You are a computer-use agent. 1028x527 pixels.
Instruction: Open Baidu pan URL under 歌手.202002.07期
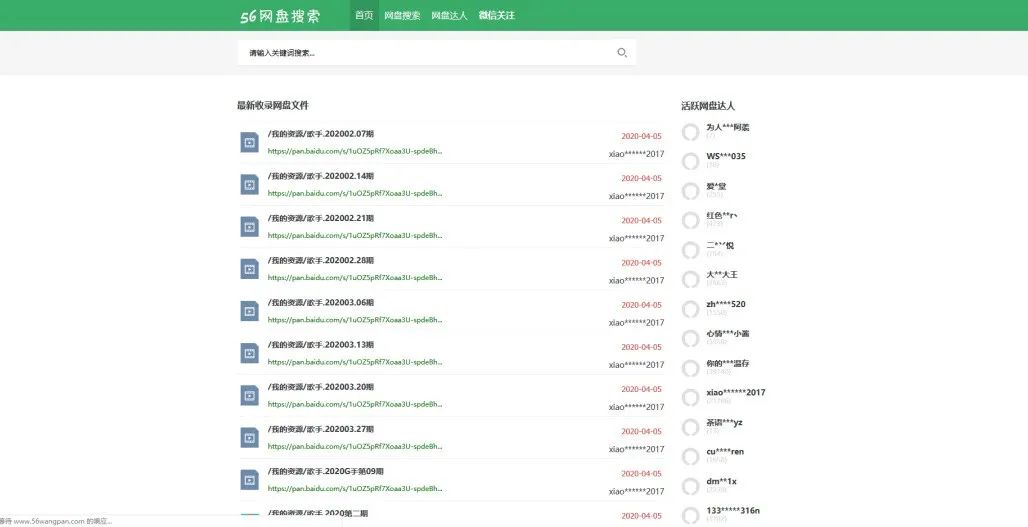pos(355,151)
